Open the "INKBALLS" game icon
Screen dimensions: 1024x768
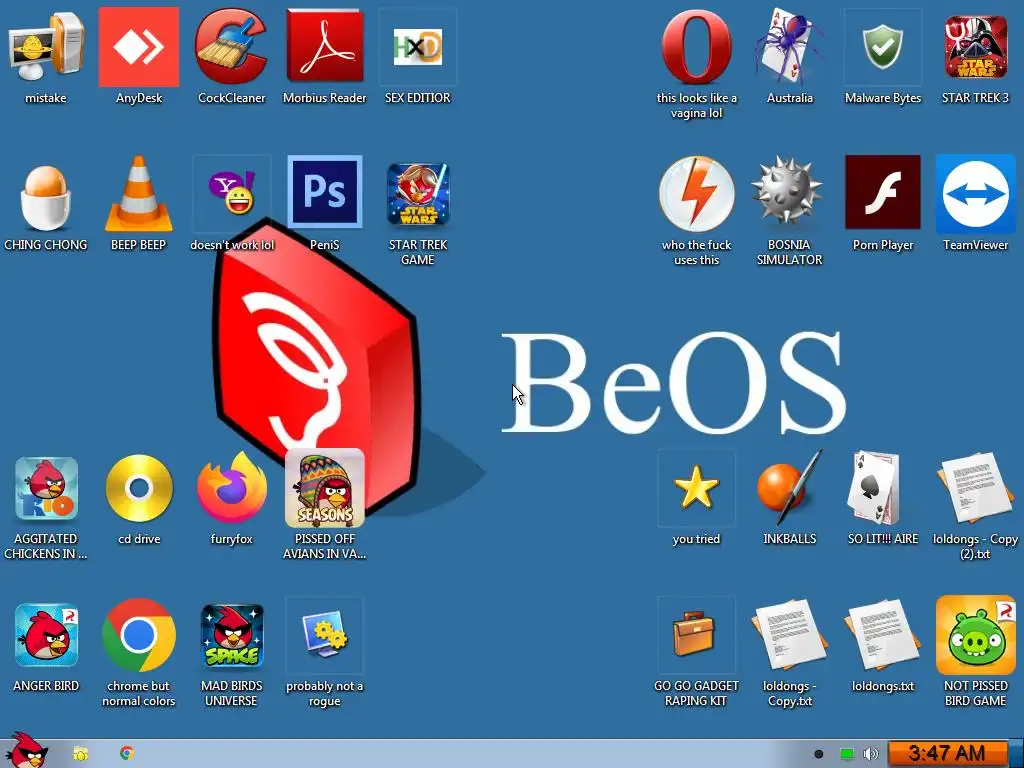click(789, 487)
